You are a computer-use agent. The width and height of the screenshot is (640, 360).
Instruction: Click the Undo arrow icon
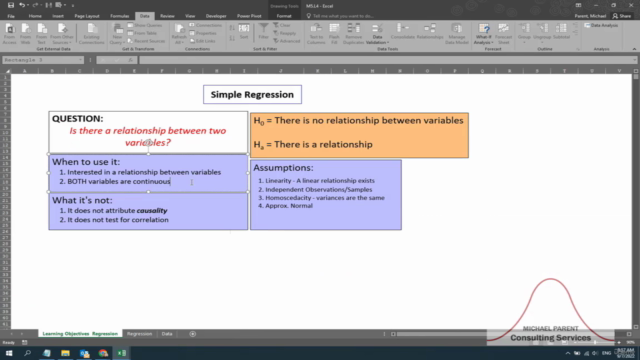click(22, 5)
